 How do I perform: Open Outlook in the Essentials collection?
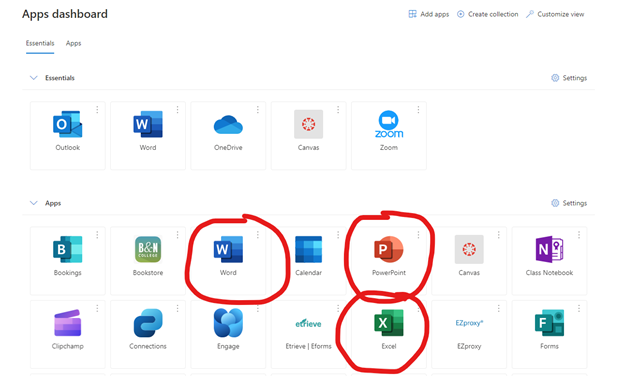[x=68, y=136]
